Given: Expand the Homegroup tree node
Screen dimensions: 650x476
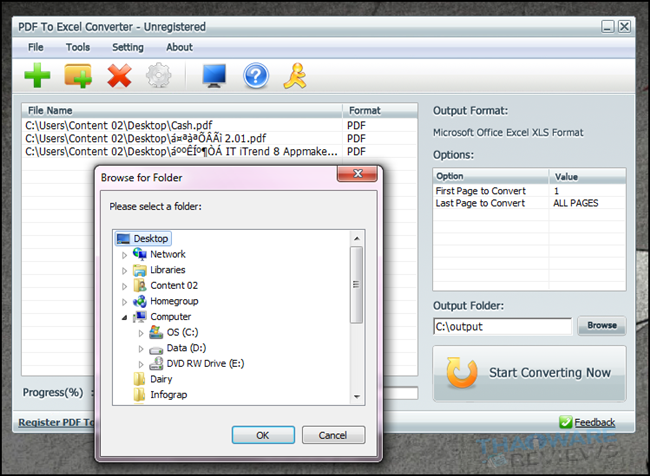Looking at the screenshot, I should point(124,302).
